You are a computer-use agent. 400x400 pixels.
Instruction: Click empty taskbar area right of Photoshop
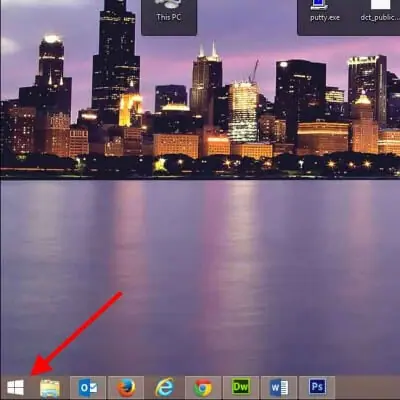point(367,388)
